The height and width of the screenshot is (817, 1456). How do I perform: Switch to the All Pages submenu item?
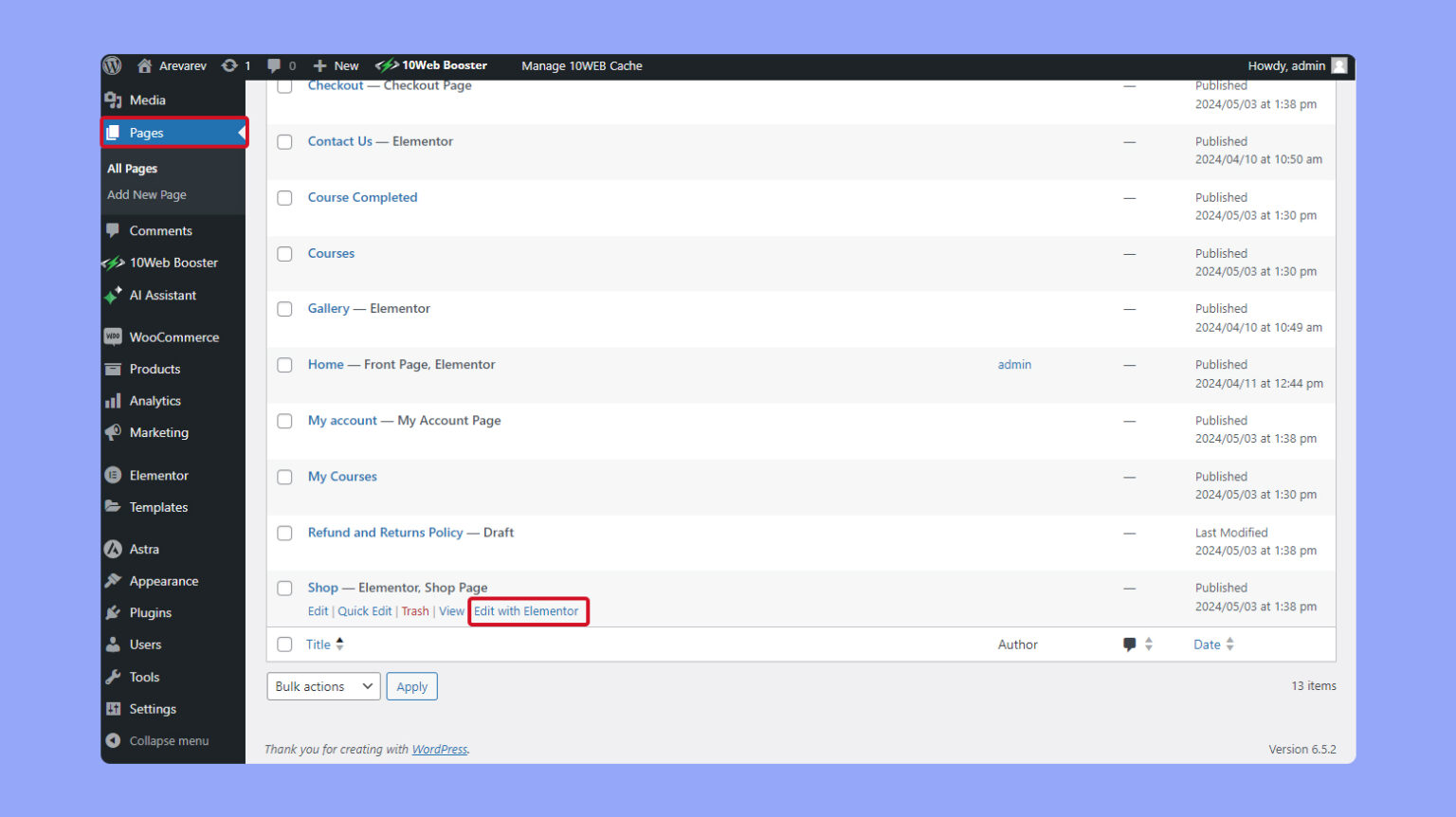(x=132, y=168)
